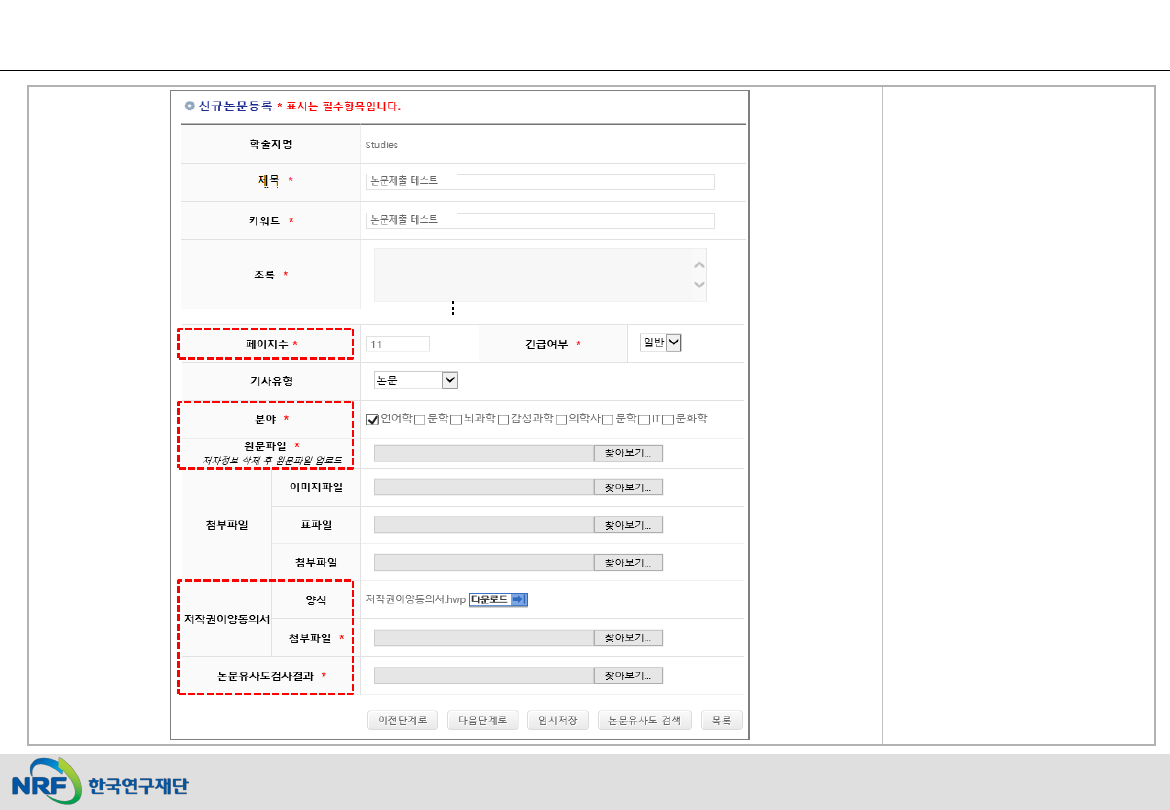The height and width of the screenshot is (810, 1170).
Task: Click the 다운로드 arrow icon for 저작권이양동의서.hwp
Action: 518,600
